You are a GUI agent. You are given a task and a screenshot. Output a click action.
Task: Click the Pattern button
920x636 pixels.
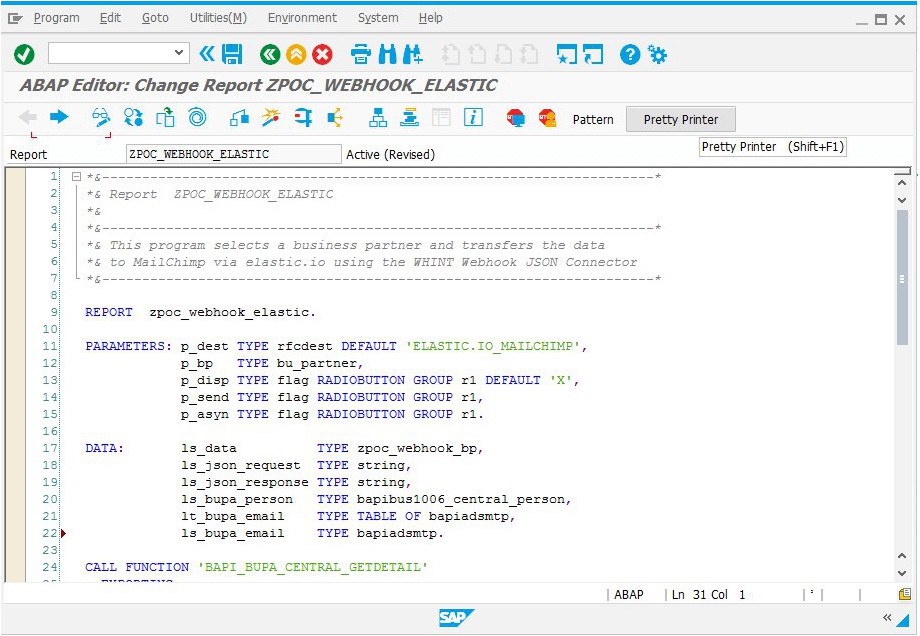pos(593,120)
